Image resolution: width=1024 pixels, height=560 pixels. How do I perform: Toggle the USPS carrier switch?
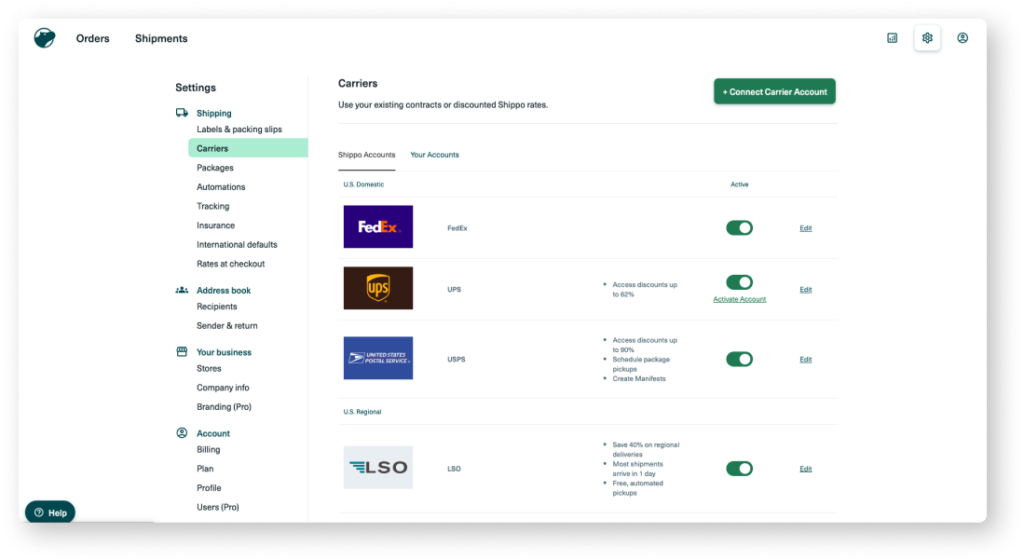click(739, 359)
